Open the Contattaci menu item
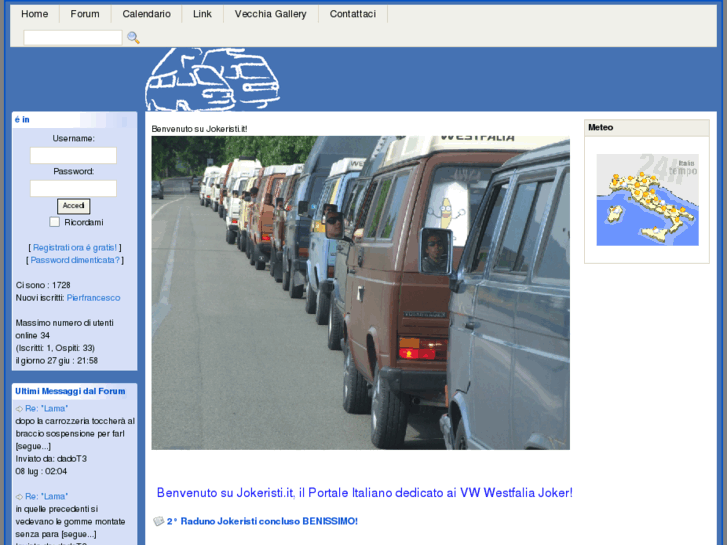This screenshot has height=545, width=727. tap(353, 14)
